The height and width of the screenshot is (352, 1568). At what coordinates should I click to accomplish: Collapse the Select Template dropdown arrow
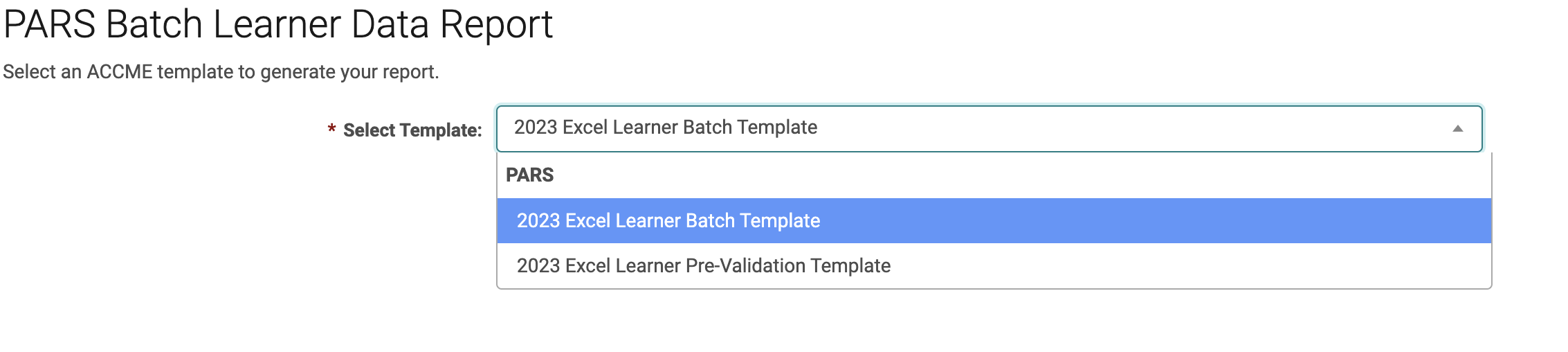[x=1457, y=129]
